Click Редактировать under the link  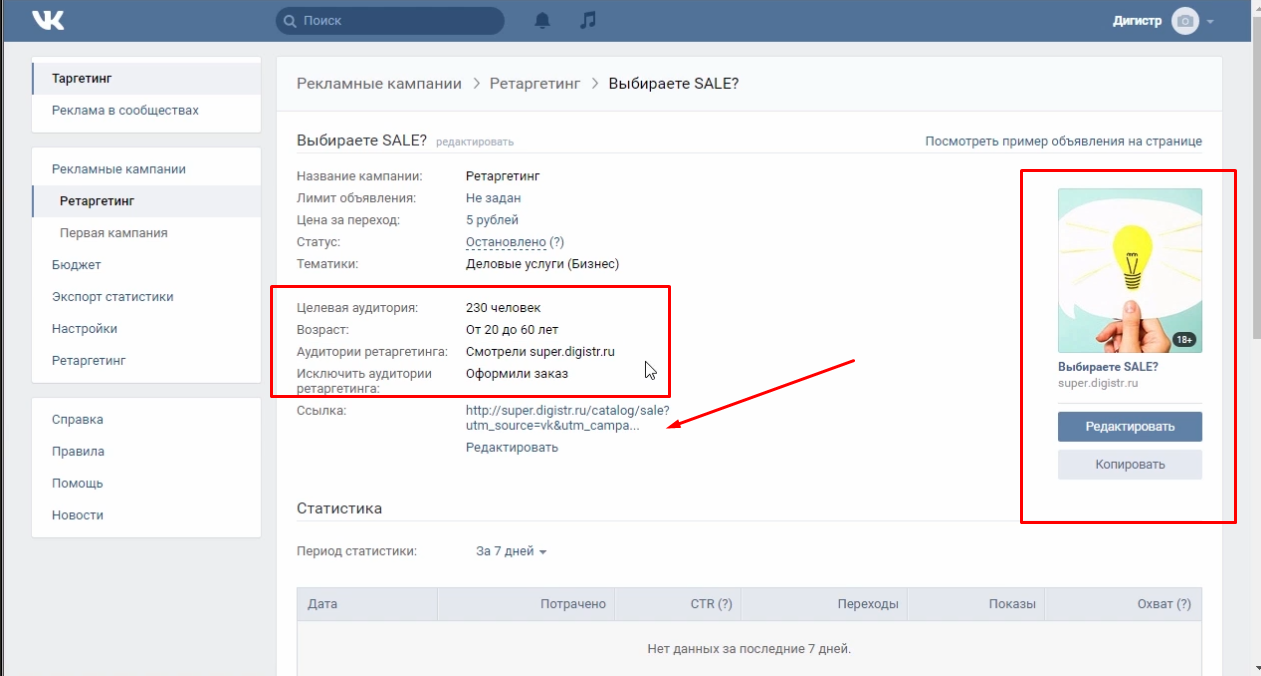click(x=512, y=447)
